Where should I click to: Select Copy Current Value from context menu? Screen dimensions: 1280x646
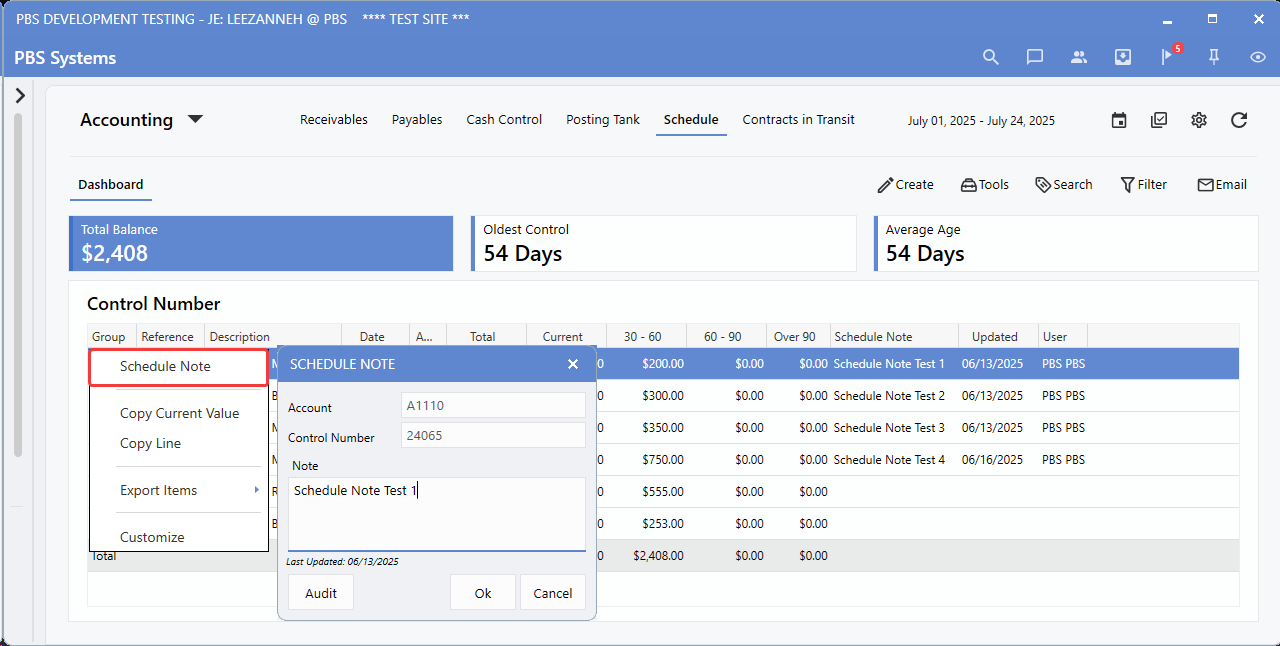[179, 413]
